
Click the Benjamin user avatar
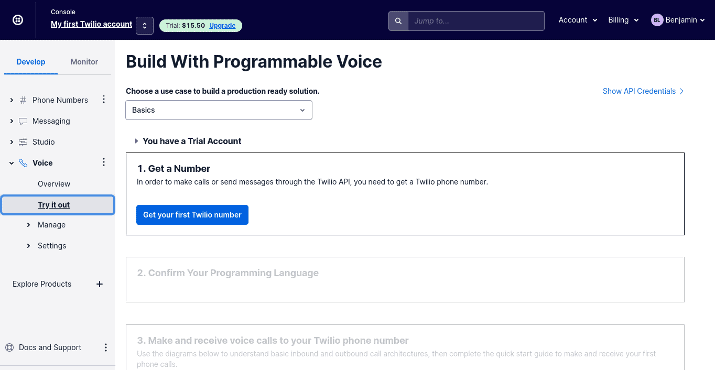point(657,20)
